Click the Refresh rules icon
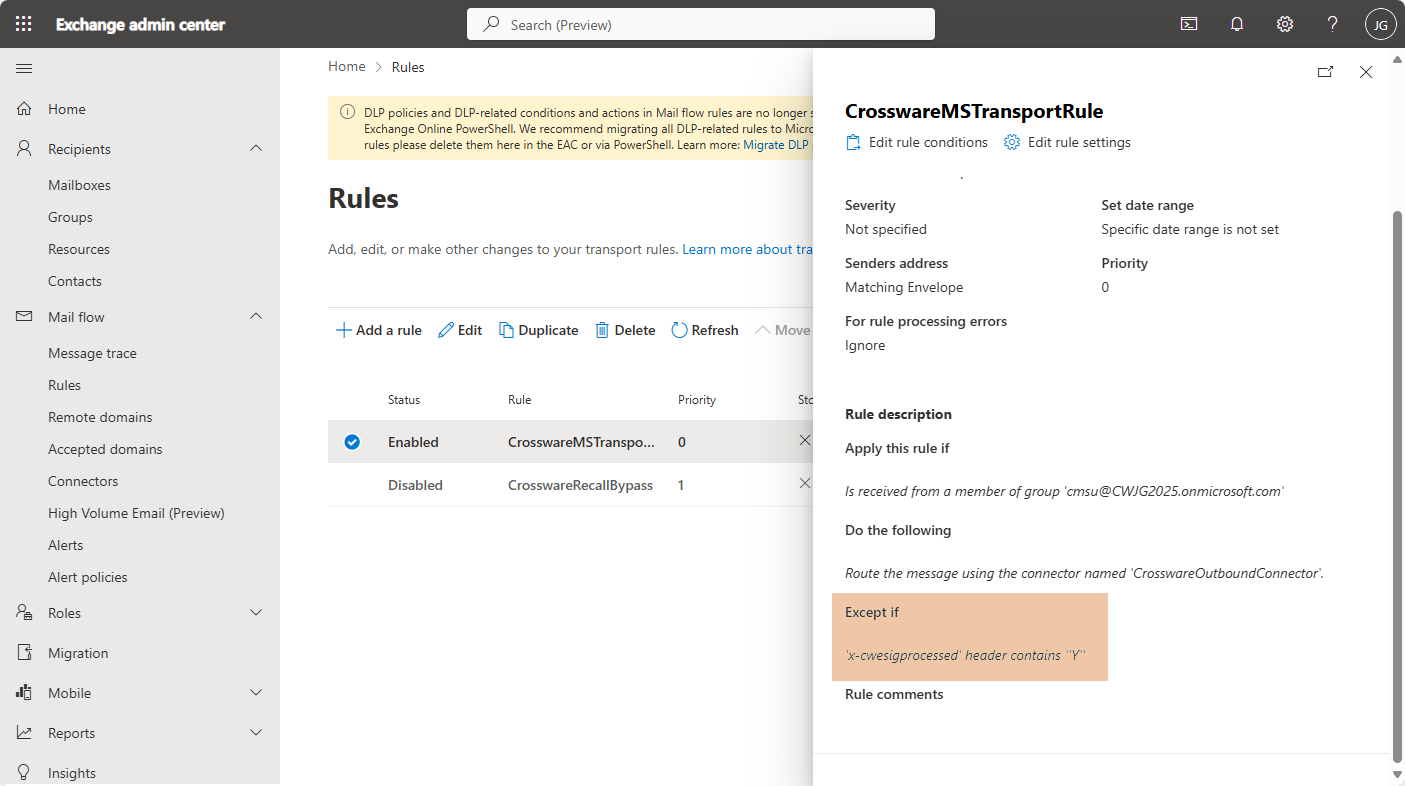This screenshot has width=1405, height=786. pos(680,330)
